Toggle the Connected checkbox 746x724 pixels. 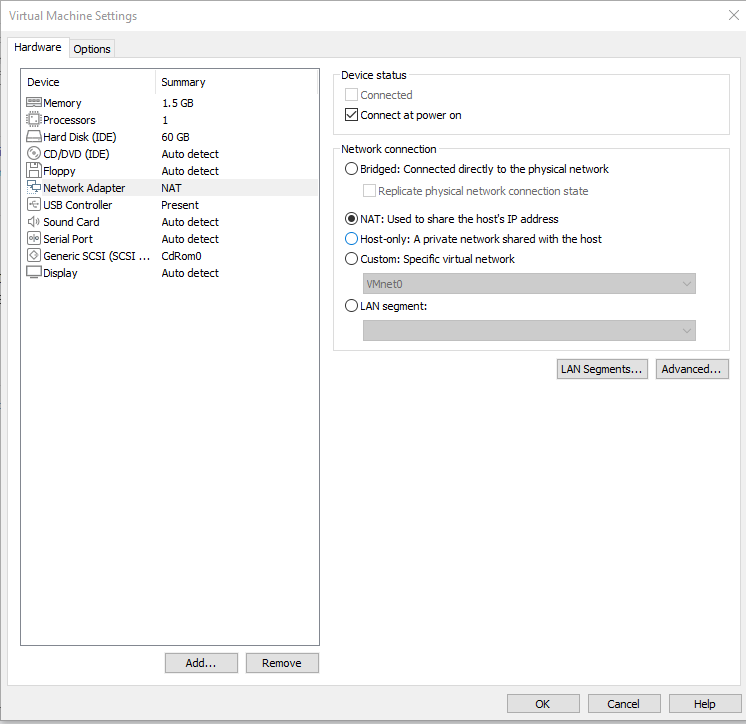[x=351, y=95]
